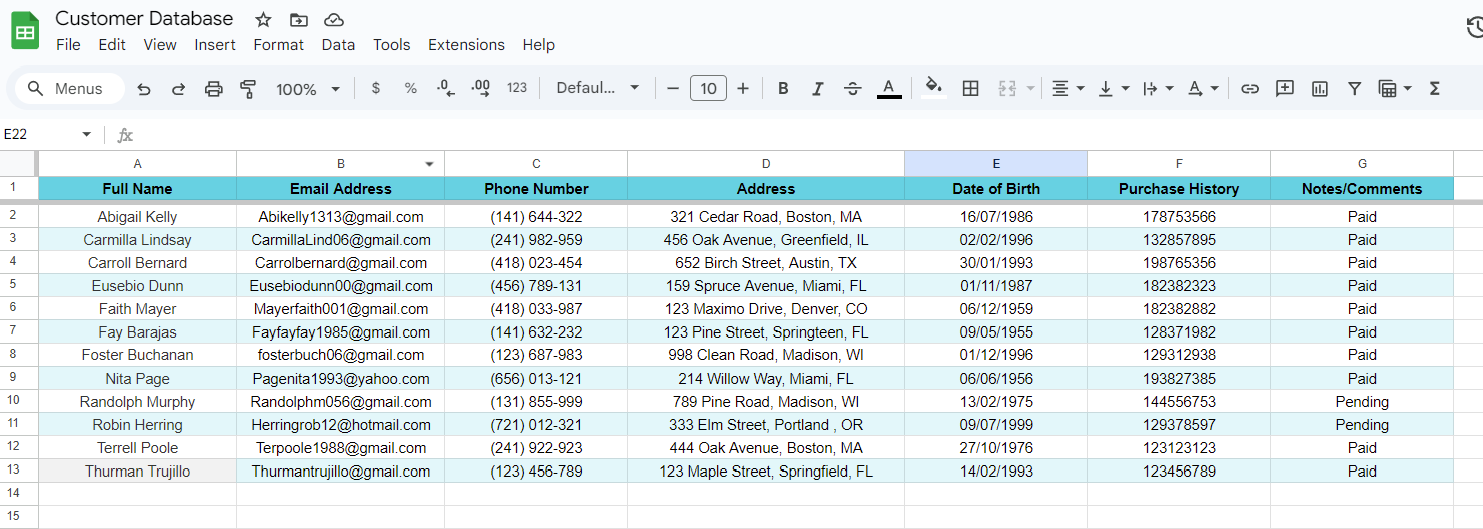
Task: Open the zoom 100% dropdown
Action: click(x=308, y=89)
